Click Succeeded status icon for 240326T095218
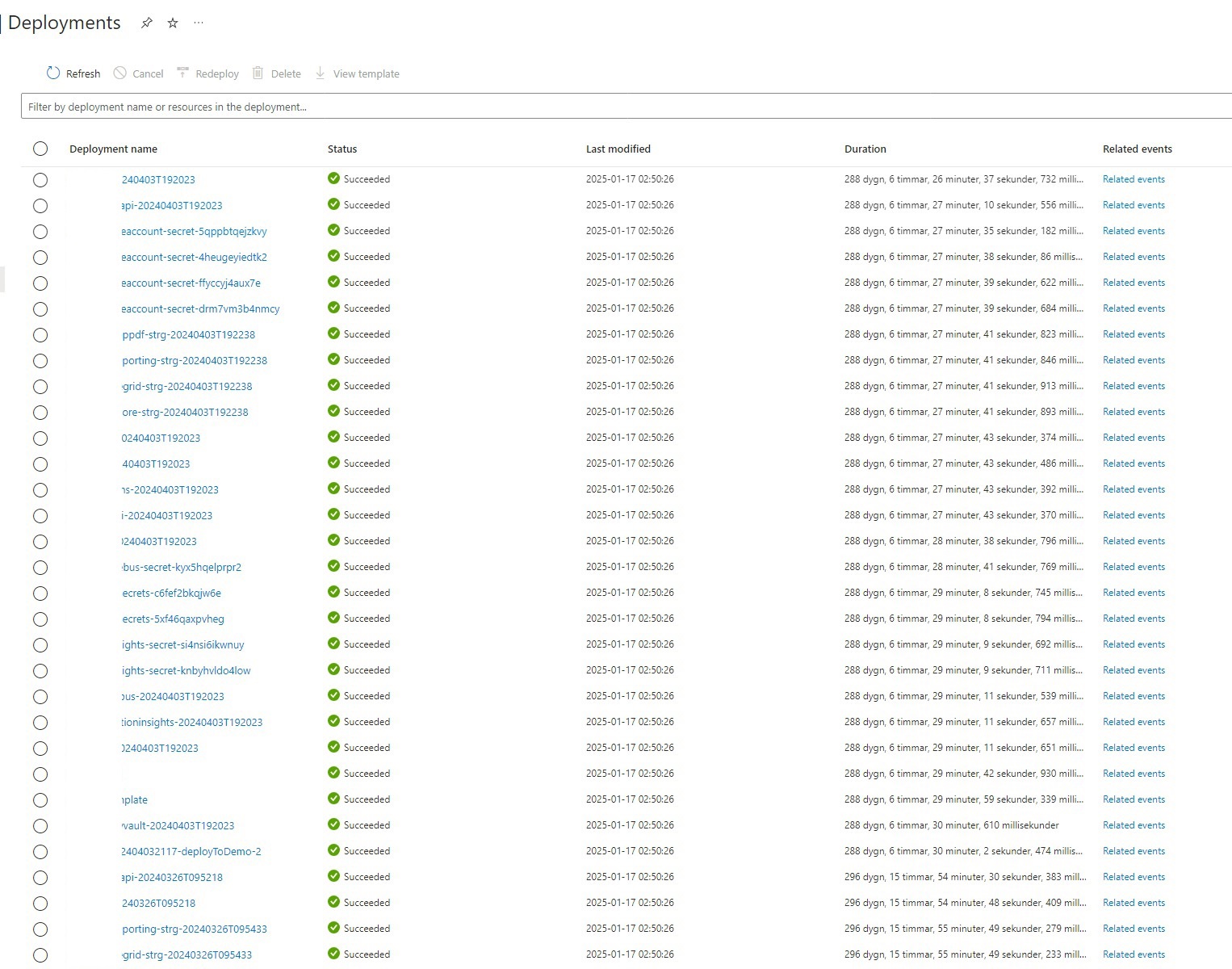The width and height of the screenshot is (1232, 969). tap(333, 902)
